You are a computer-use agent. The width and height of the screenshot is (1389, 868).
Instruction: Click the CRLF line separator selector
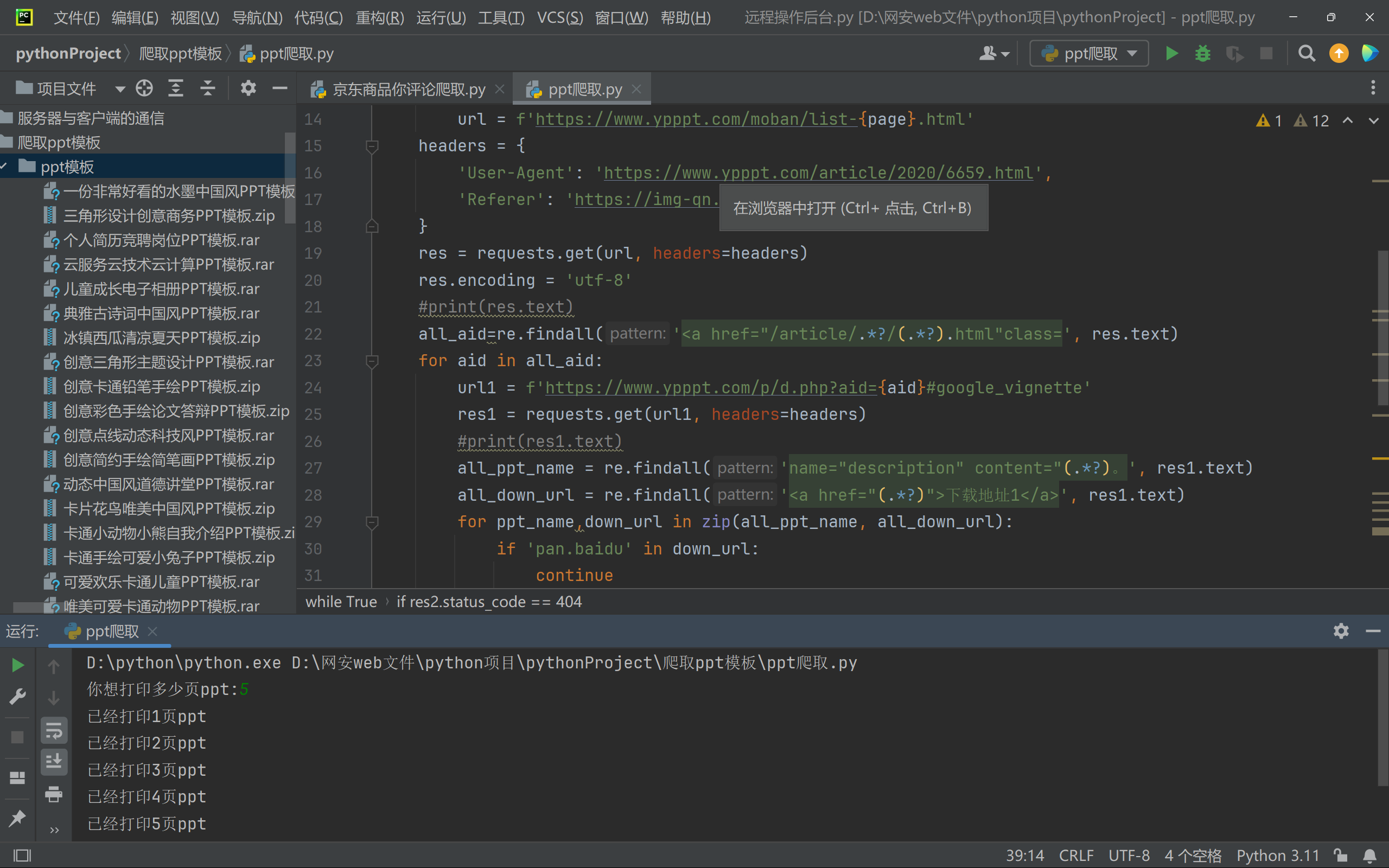[x=1075, y=856]
